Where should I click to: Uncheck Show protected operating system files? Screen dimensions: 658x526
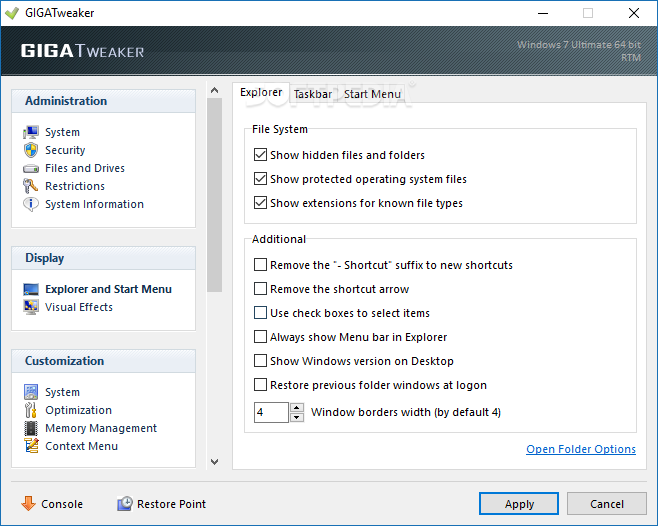coord(260,178)
